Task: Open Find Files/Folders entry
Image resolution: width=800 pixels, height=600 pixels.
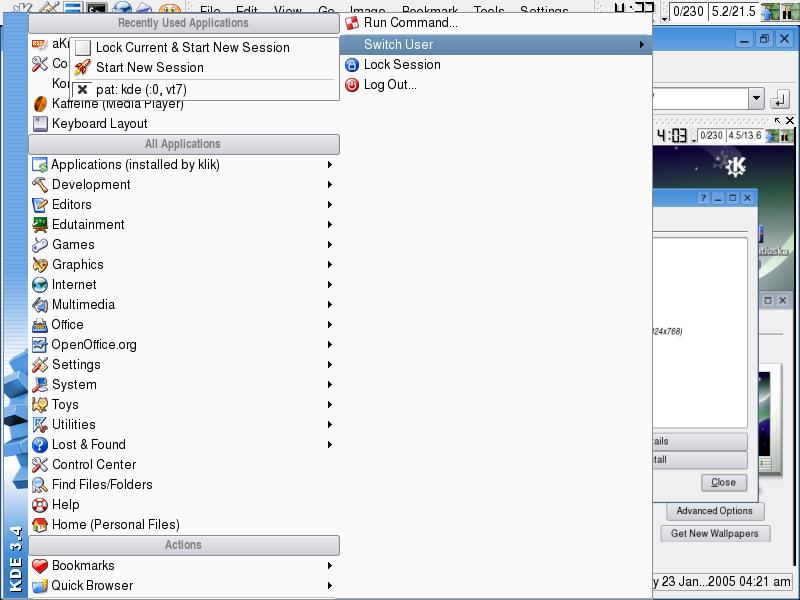Action: pos(184,485)
